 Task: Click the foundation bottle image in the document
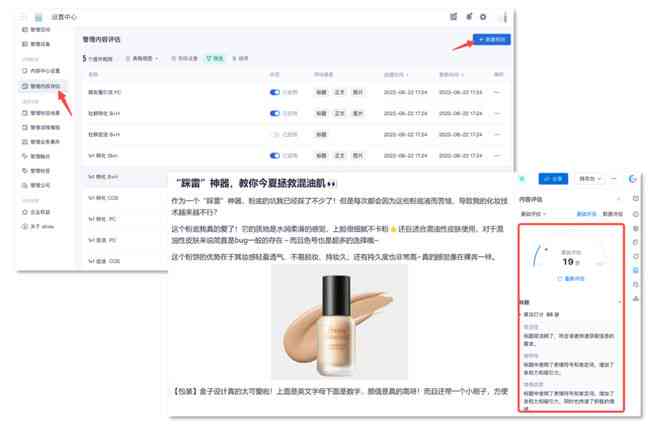coord(339,322)
